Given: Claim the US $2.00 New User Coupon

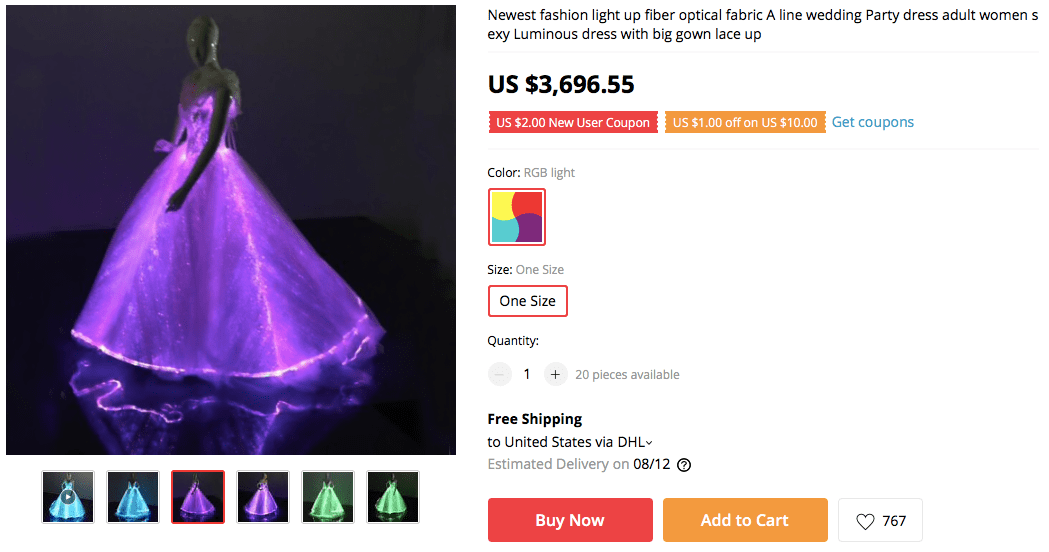Looking at the screenshot, I should pyautogui.click(x=573, y=122).
